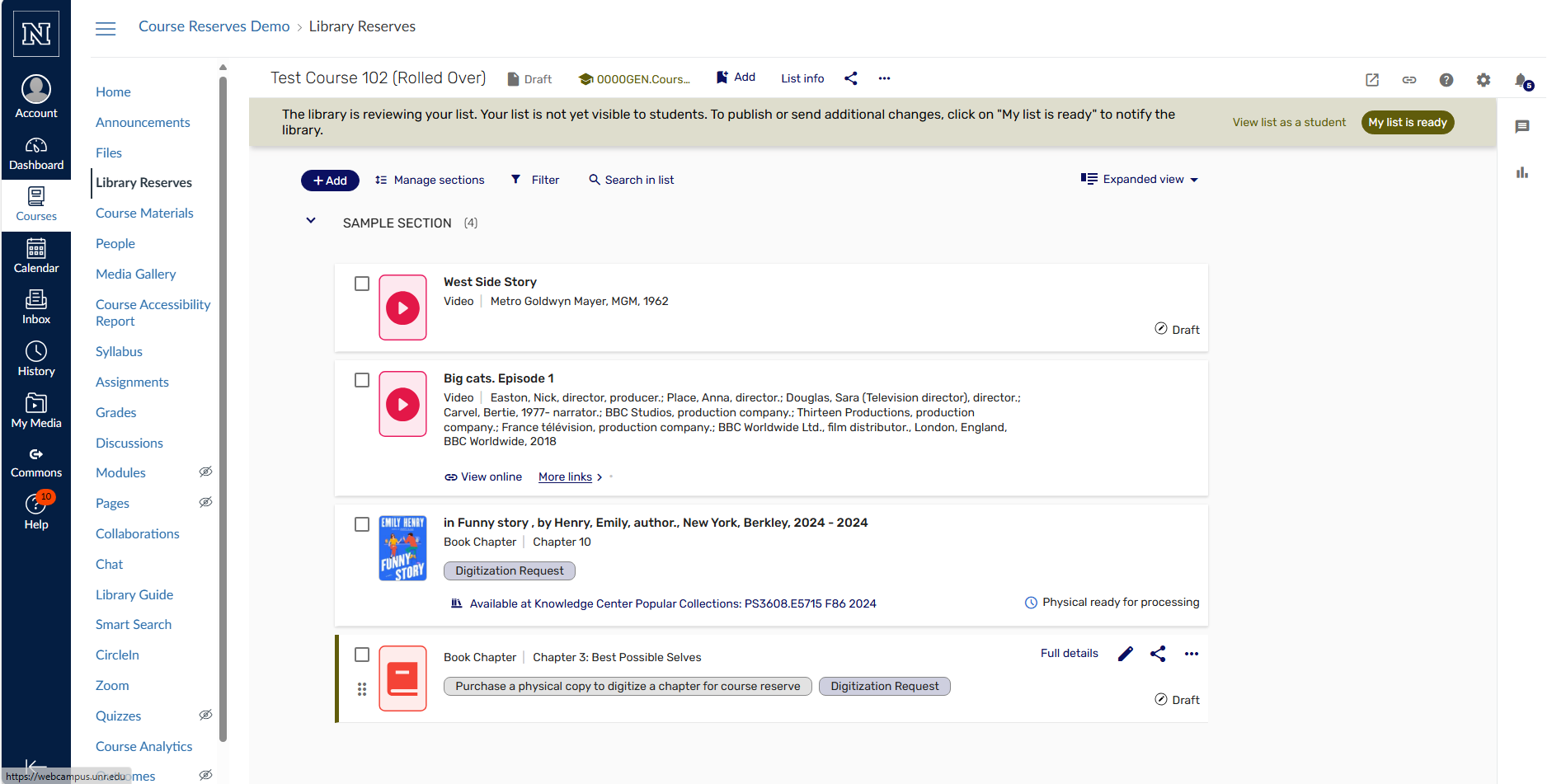
Task: Open list options three-dot menu in header
Action: pyautogui.click(x=884, y=78)
